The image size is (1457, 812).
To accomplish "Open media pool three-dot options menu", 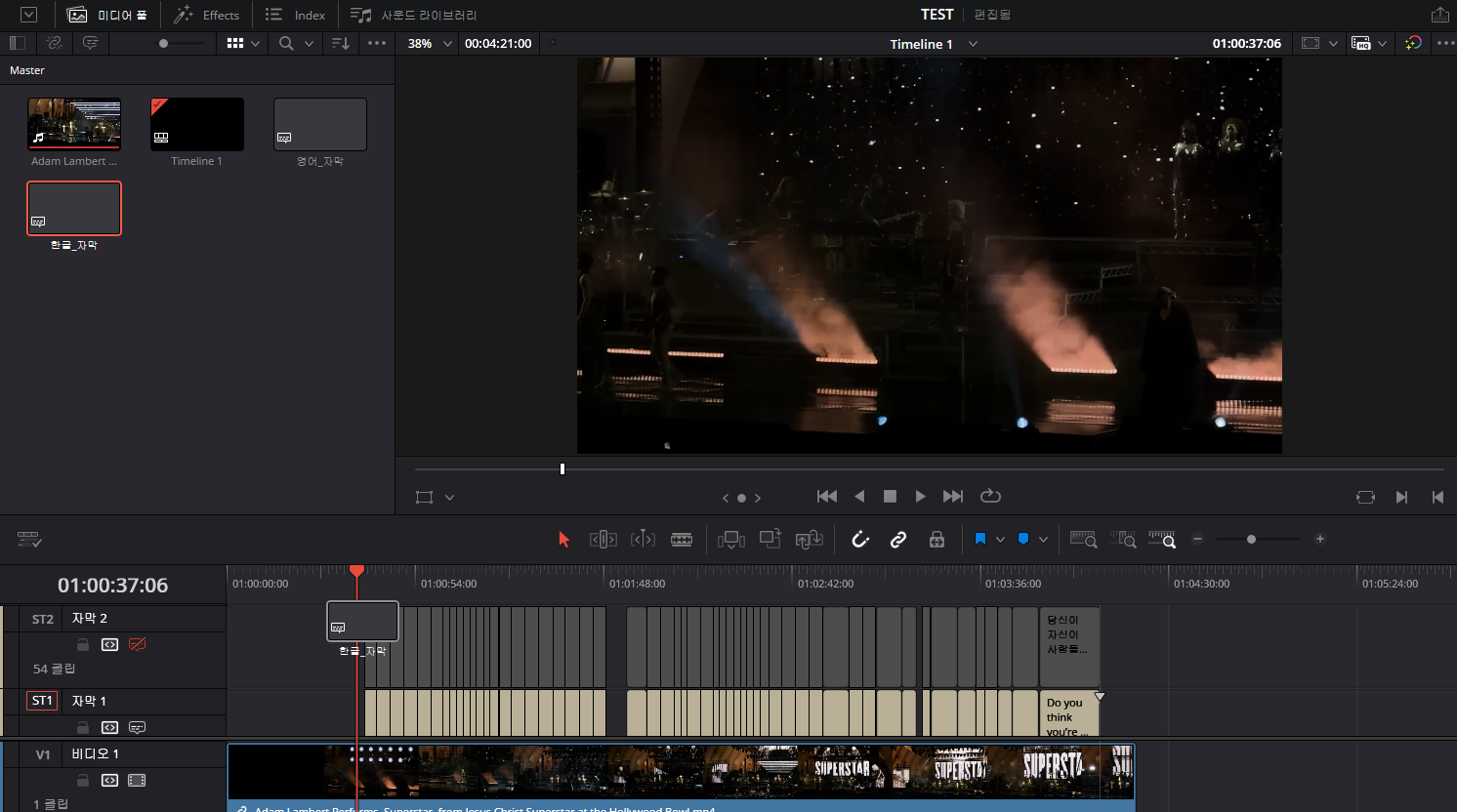I will 377,43.
